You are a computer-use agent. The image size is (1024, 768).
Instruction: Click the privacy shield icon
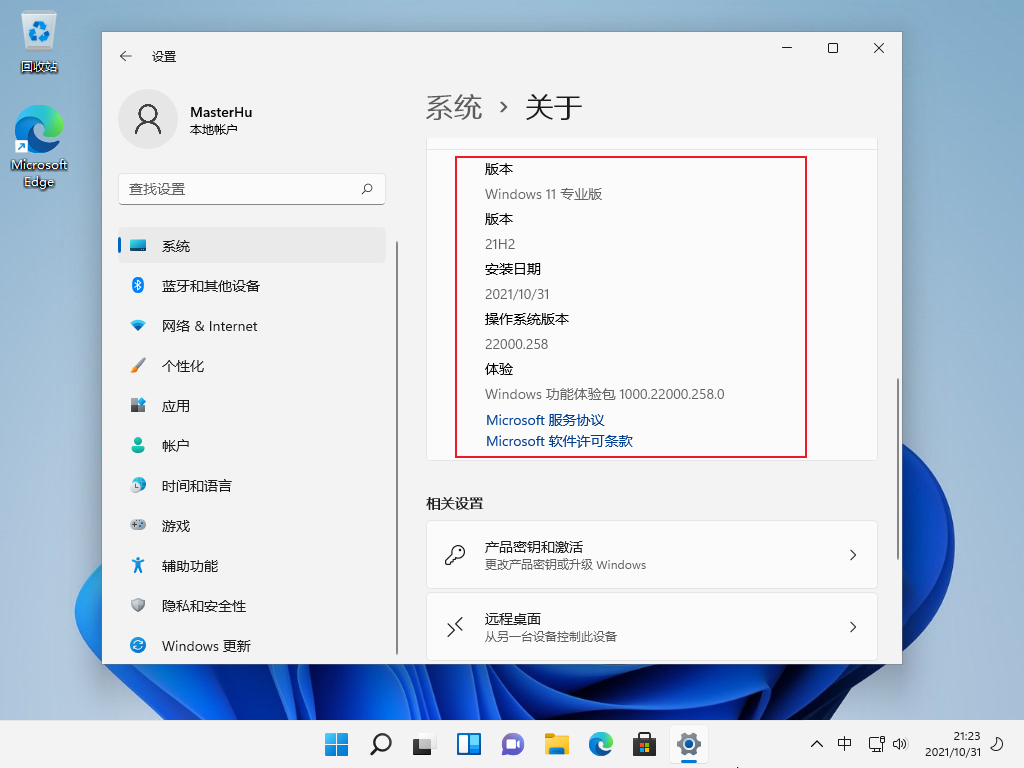point(138,605)
